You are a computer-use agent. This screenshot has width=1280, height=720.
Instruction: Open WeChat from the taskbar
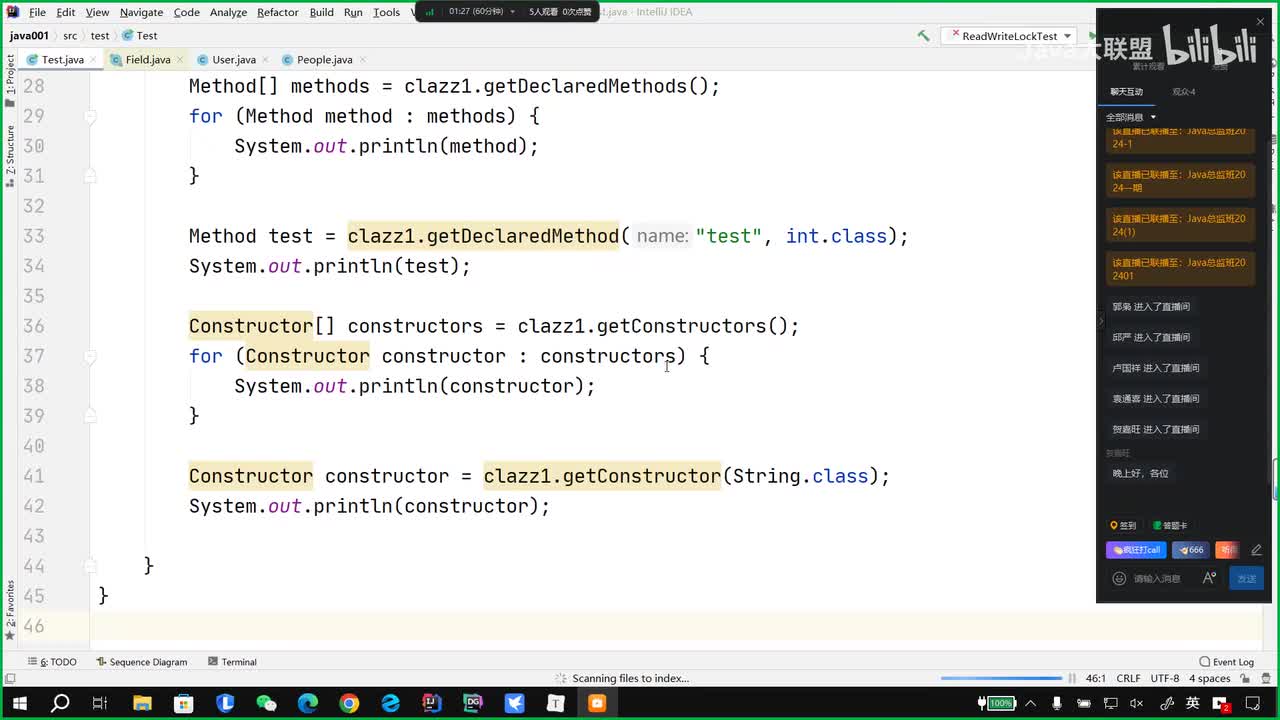pos(266,703)
